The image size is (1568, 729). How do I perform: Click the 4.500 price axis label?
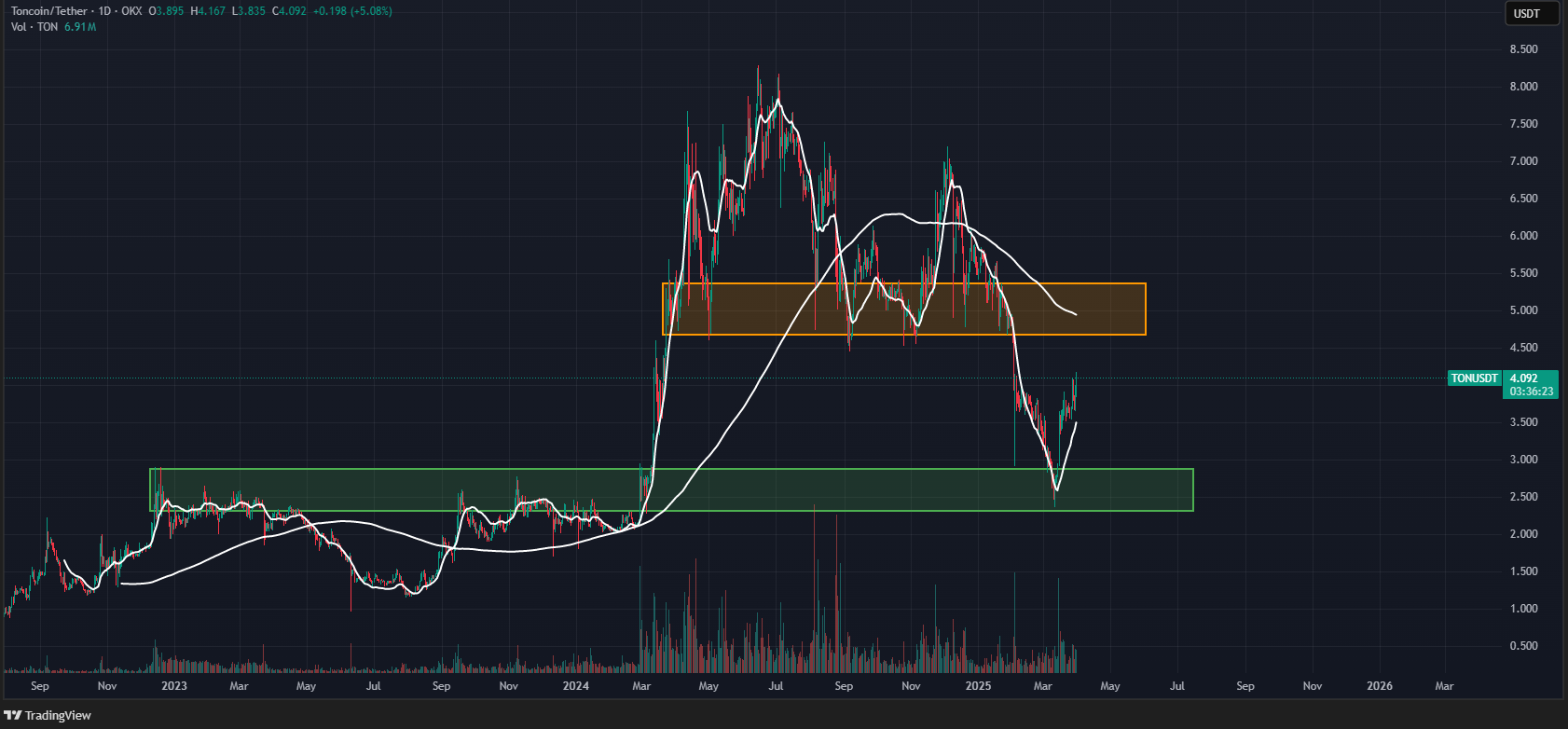(1523, 348)
